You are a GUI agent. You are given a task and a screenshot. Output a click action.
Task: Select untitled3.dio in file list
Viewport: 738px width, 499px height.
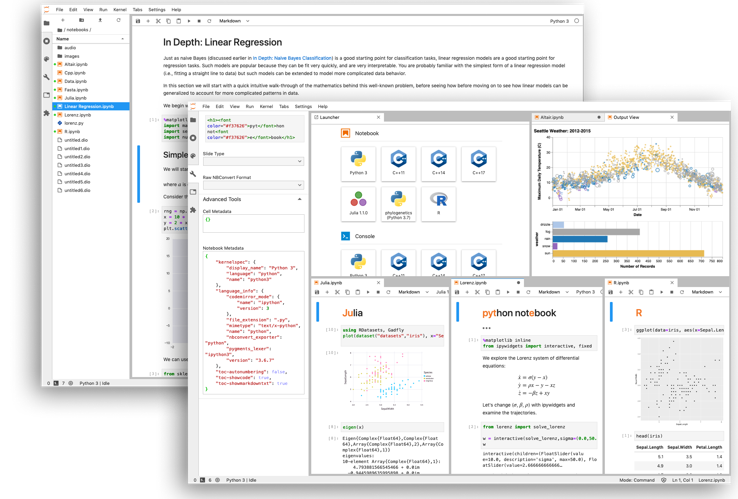click(x=90, y=165)
